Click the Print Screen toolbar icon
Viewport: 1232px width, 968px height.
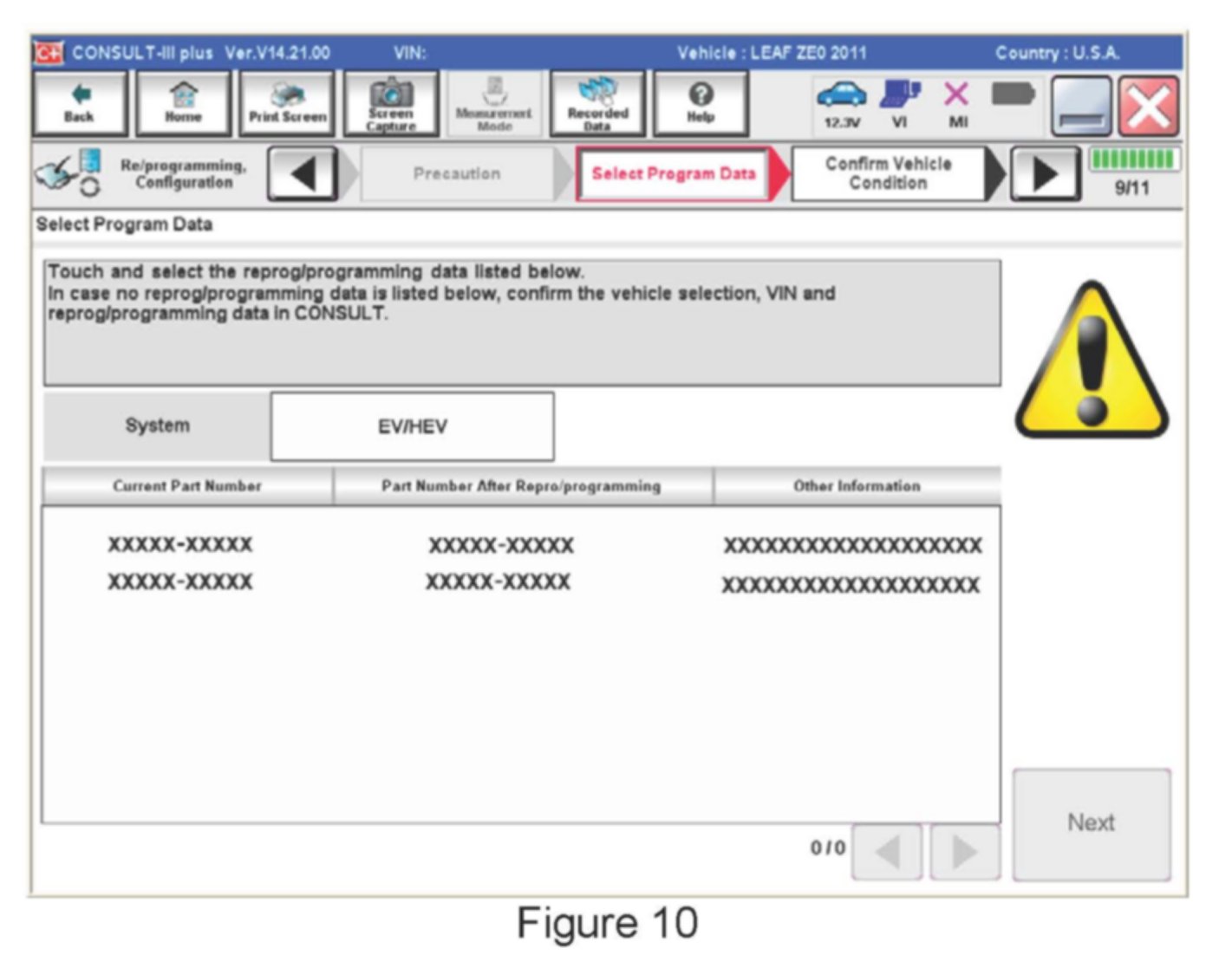click(x=287, y=104)
